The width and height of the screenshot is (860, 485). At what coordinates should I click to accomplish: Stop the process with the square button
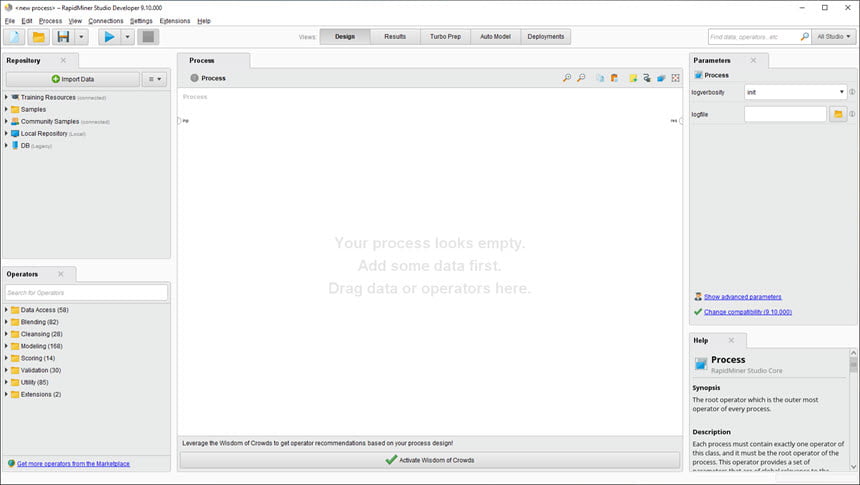(148, 37)
